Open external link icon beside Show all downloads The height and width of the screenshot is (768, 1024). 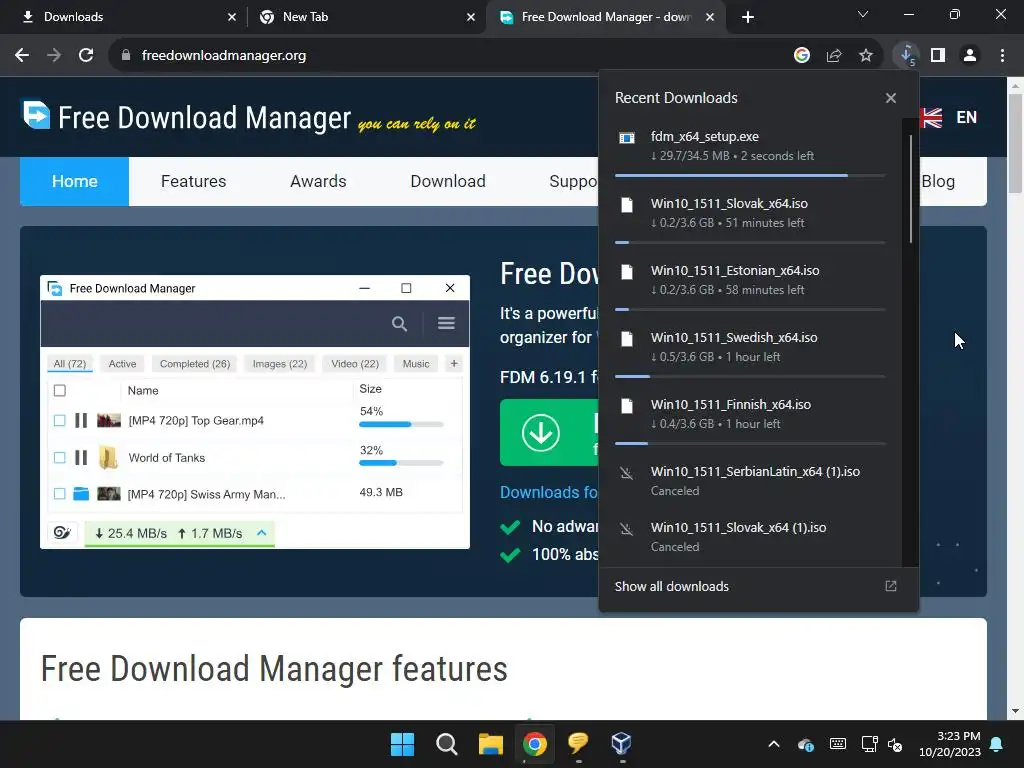pos(891,586)
